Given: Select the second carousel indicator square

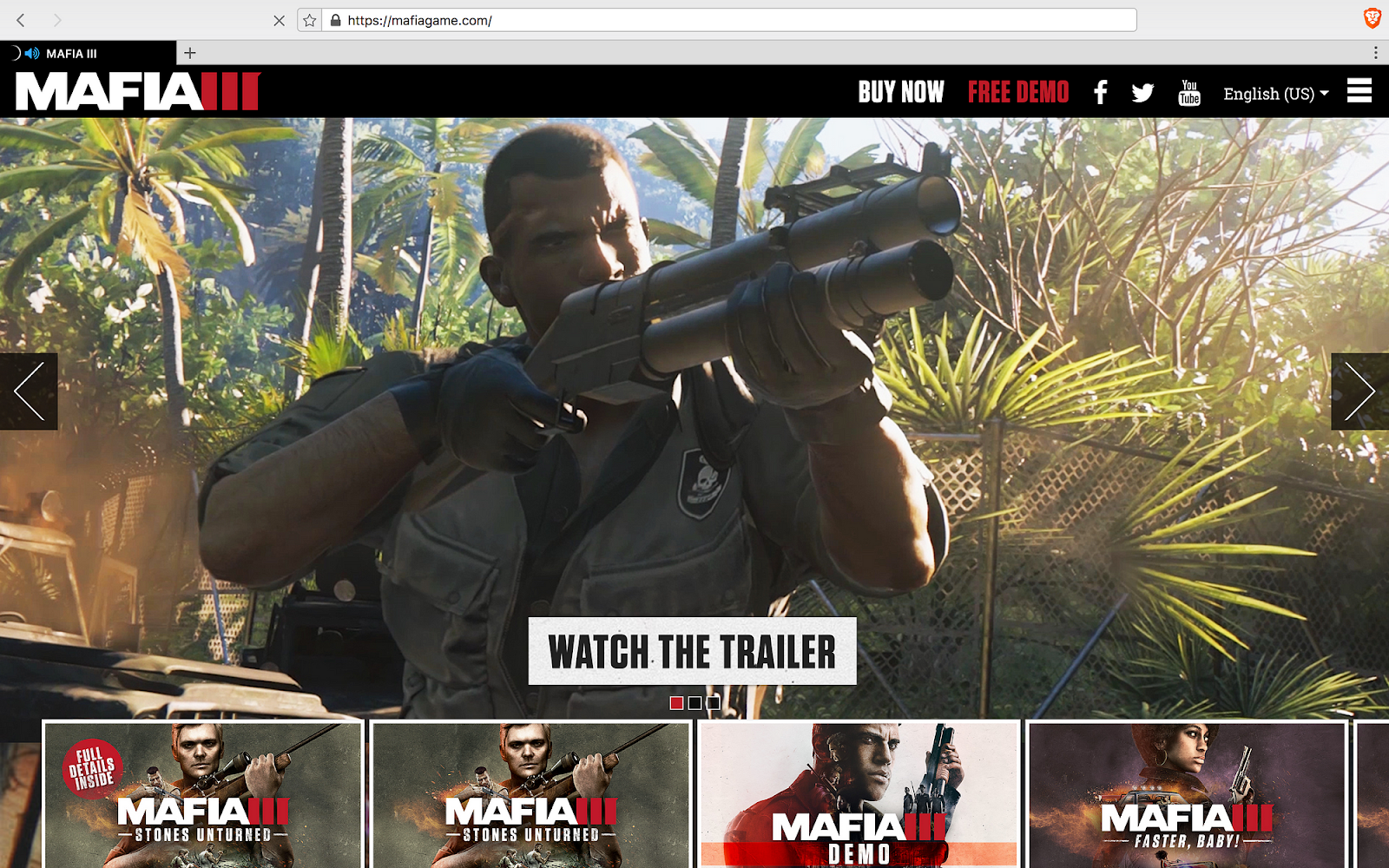Looking at the screenshot, I should point(694,703).
